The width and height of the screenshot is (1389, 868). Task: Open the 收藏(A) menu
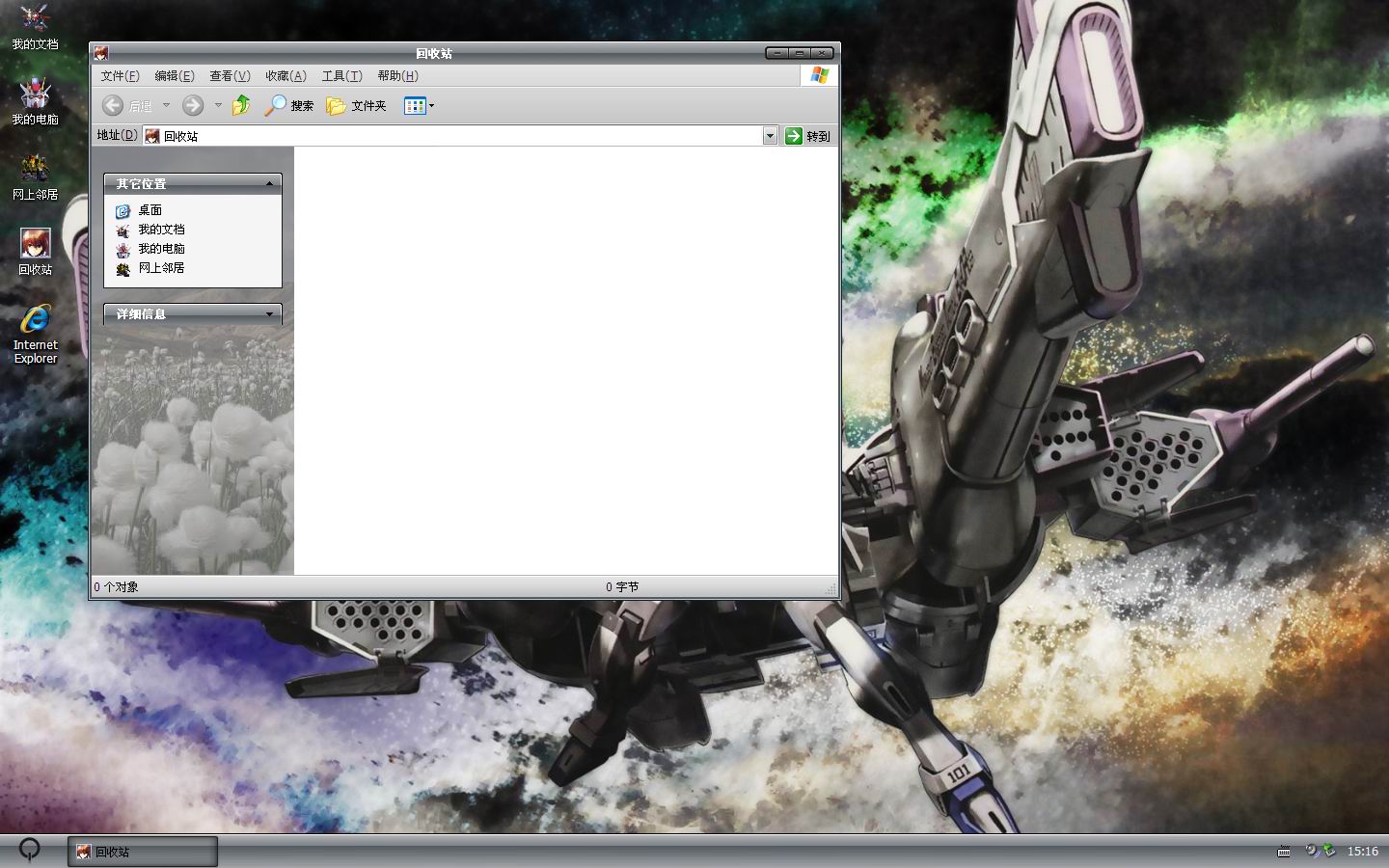(286, 75)
